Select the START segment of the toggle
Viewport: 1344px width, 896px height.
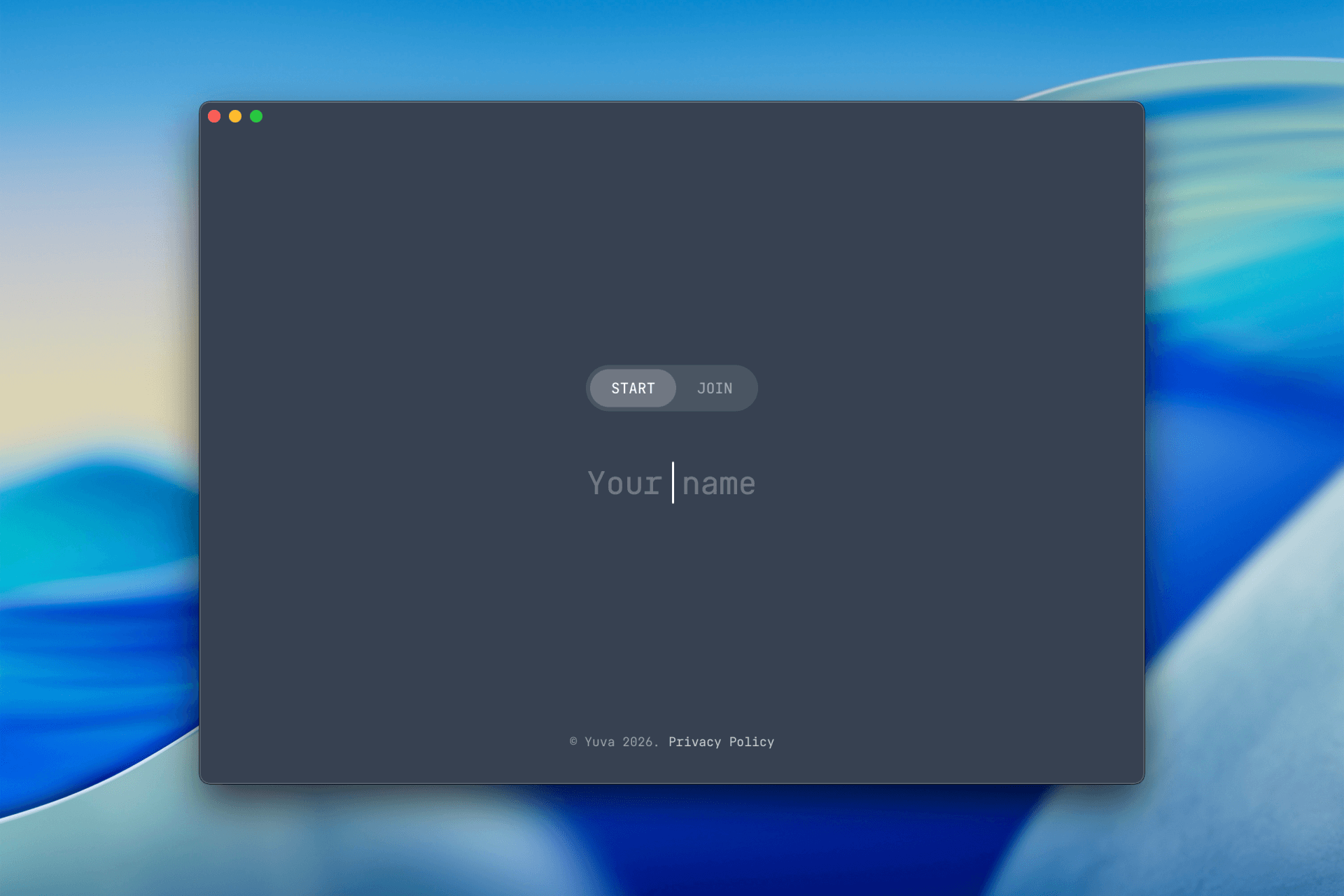pyautogui.click(x=633, y=388)
